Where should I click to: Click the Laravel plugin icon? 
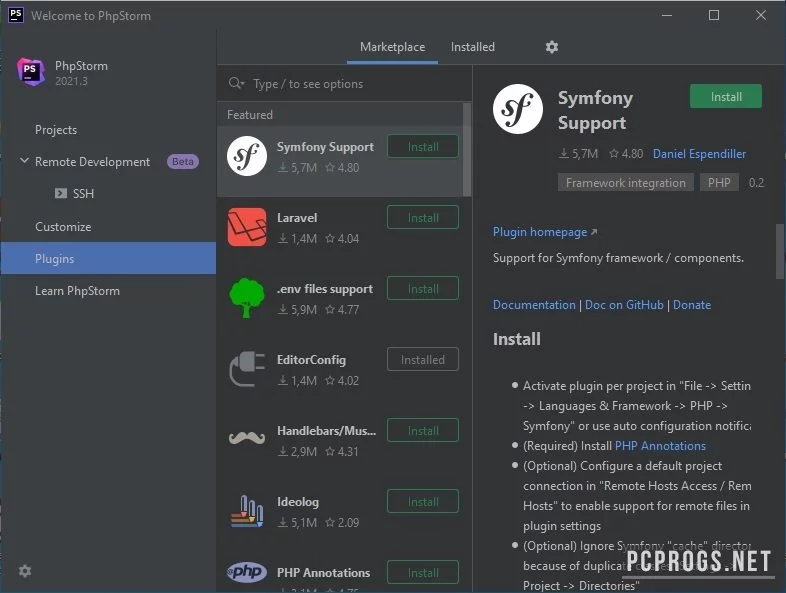pos(247,227)
